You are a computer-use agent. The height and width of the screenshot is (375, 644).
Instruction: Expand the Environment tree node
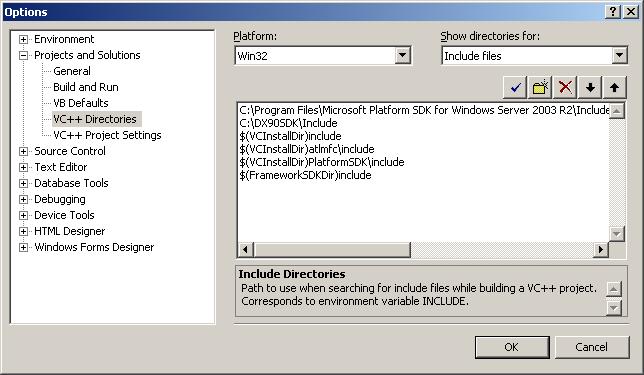coord(23,39)
